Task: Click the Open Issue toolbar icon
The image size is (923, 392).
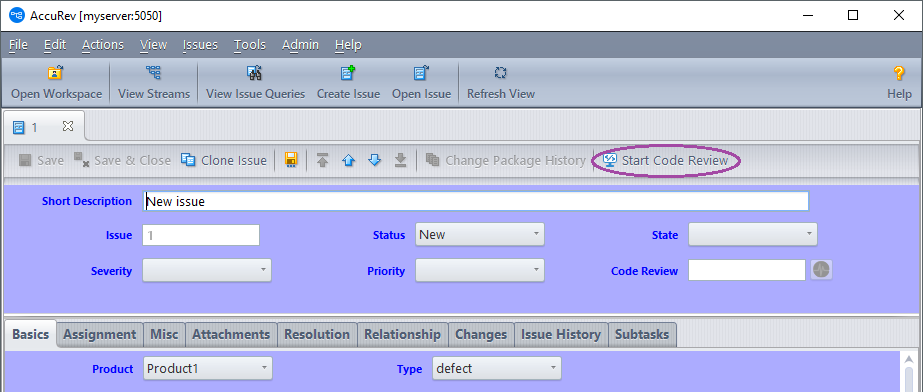Action: 421,73
